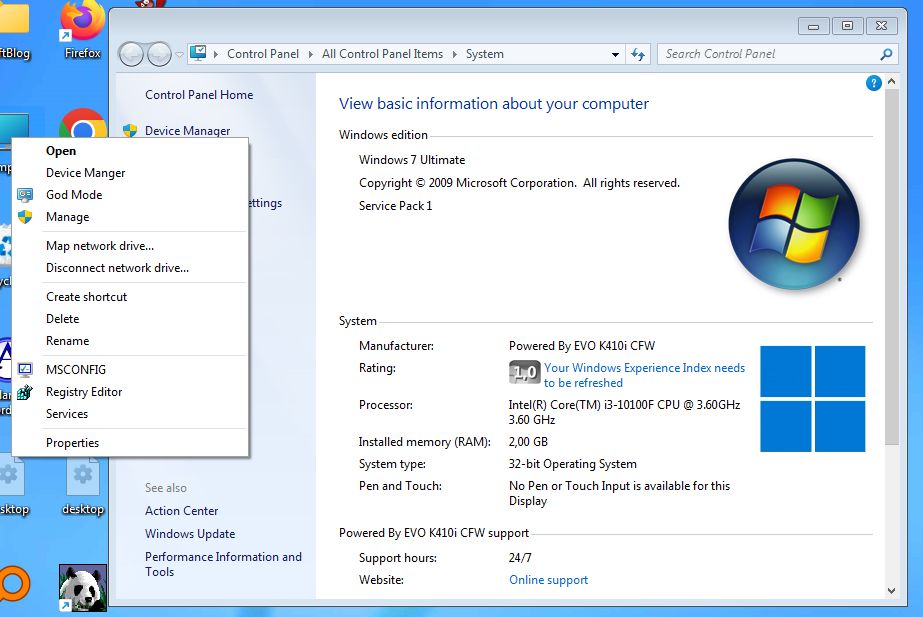Expand the arrow after Control Panel breadcrumb

pos(311,54)
